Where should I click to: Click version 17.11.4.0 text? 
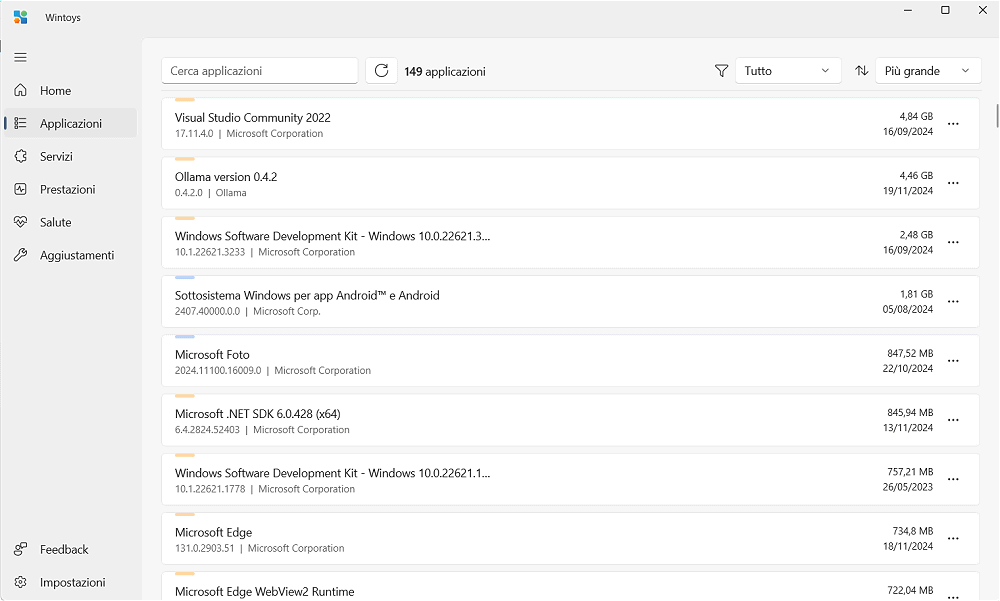(194, 133)
